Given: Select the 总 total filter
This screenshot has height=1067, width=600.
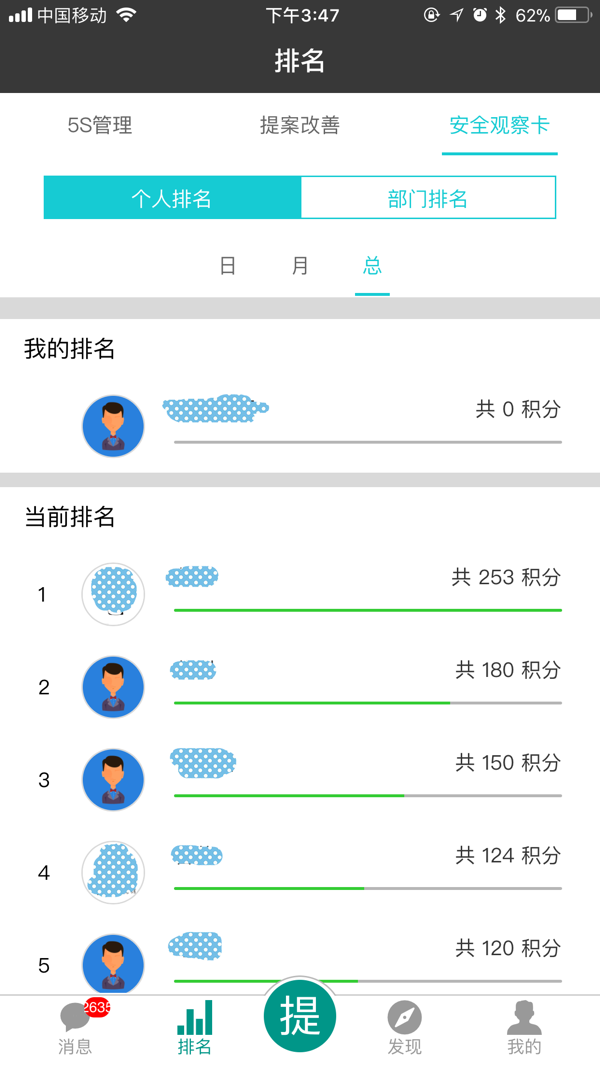Looking at the screenshot, I should pos(372,266).
